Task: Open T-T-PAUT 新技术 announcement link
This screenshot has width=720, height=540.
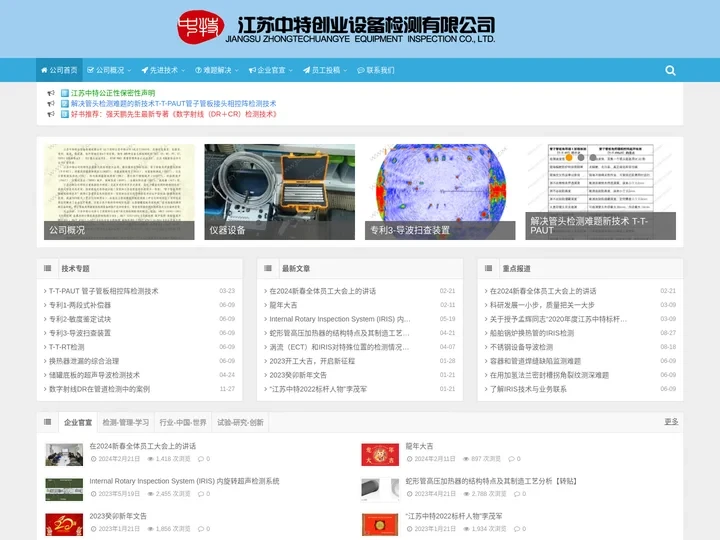Action: (174, 103)
